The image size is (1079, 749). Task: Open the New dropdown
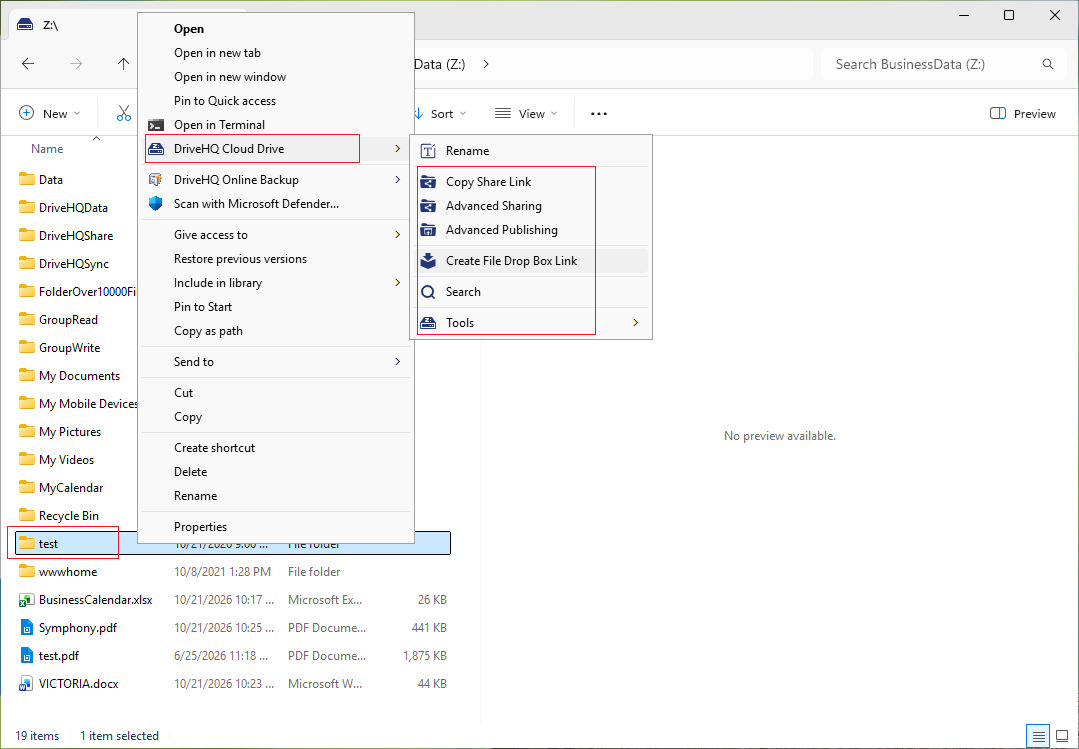coord(49,114)
